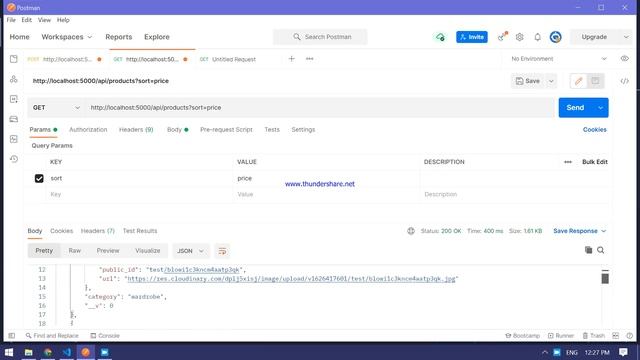Click the Save button
Screen dimensions: 640x360
click(528, 81)
